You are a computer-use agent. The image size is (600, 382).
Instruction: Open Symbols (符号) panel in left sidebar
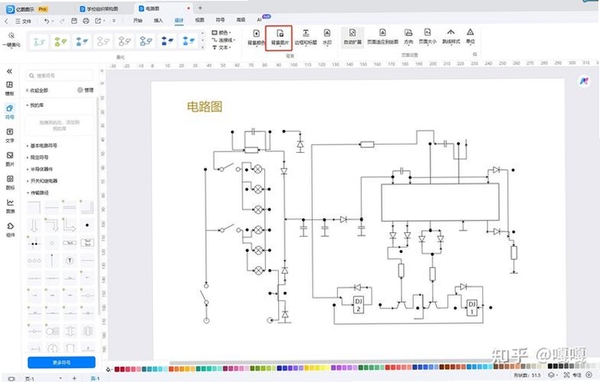(x=10, y=112)
